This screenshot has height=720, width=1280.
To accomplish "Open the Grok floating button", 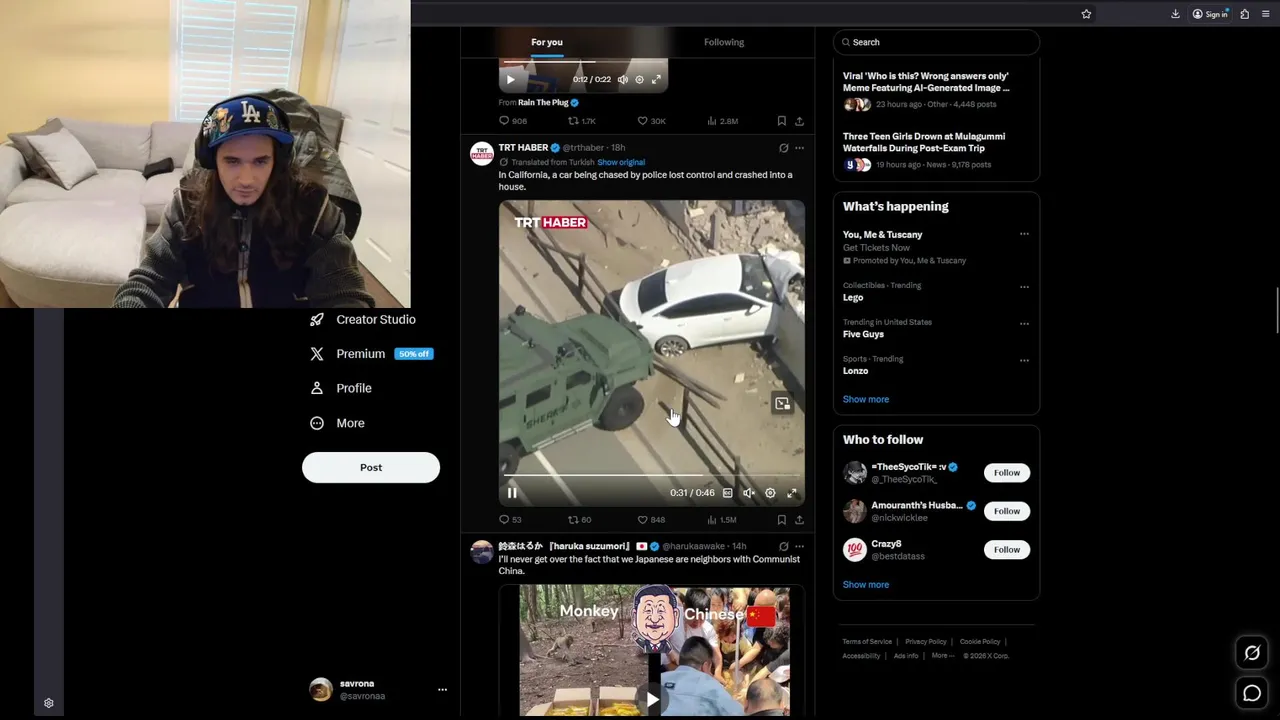I will pyautogui.click(x=1252, y=653).
